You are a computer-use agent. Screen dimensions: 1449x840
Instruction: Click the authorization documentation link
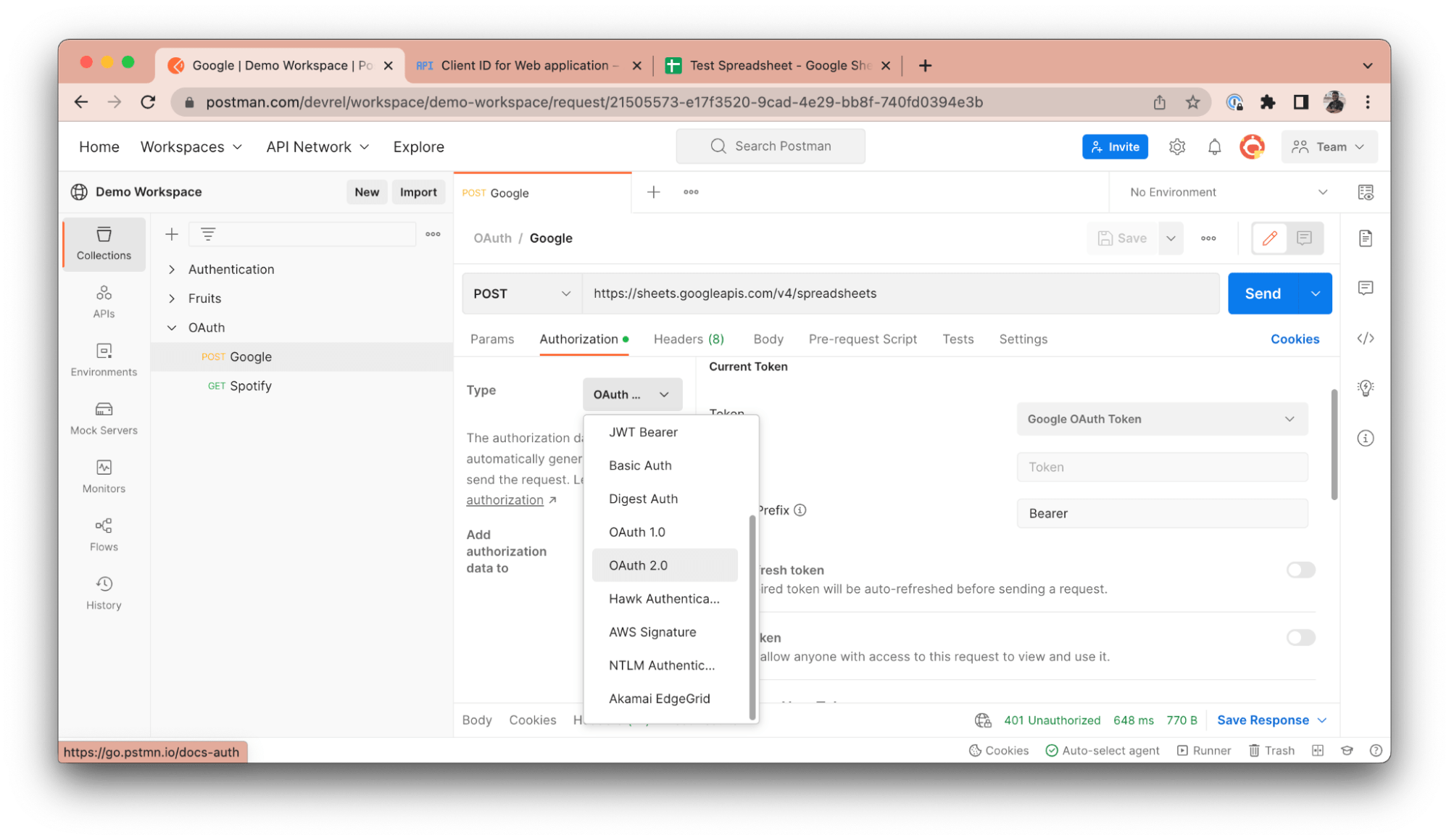point(505,499)
